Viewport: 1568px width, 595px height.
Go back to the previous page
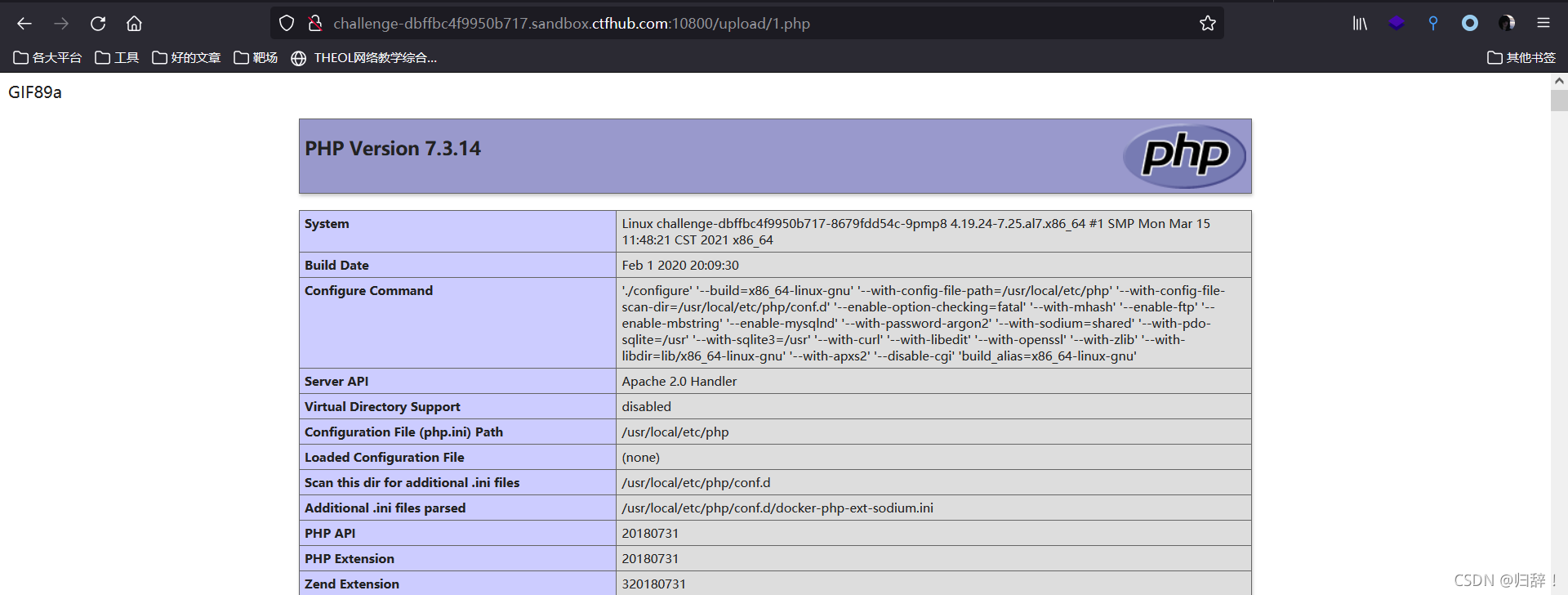tap(24, 24)
